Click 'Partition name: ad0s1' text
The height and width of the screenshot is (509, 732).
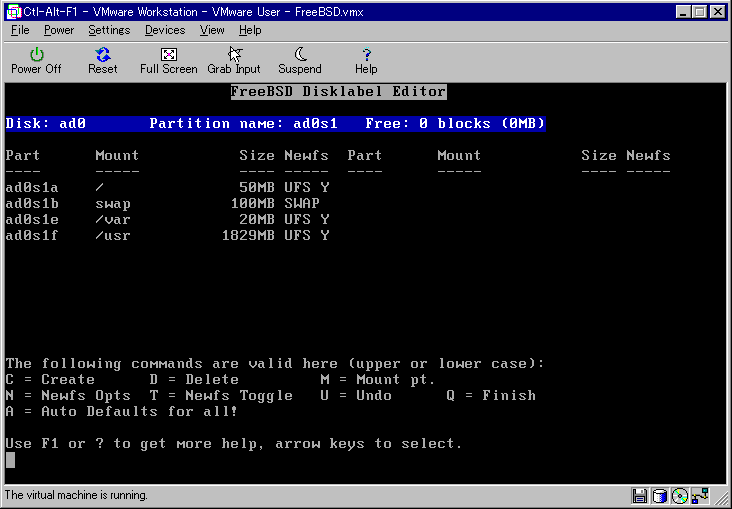(x=243, y=124)
